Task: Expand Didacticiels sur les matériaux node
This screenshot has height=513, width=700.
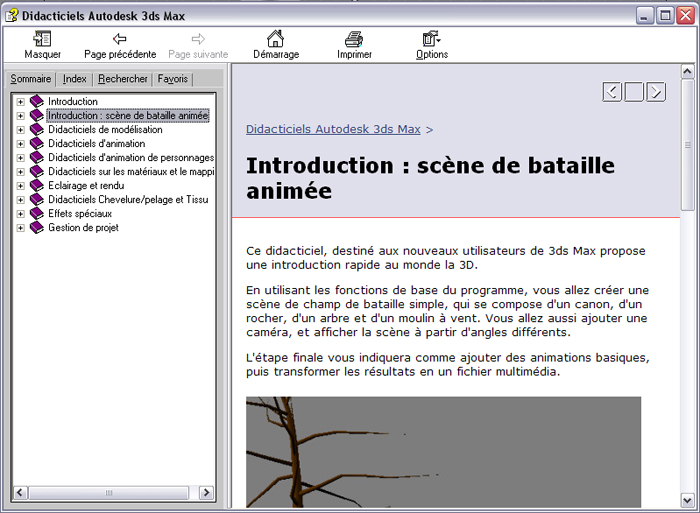Action: [x=20, y=172]
